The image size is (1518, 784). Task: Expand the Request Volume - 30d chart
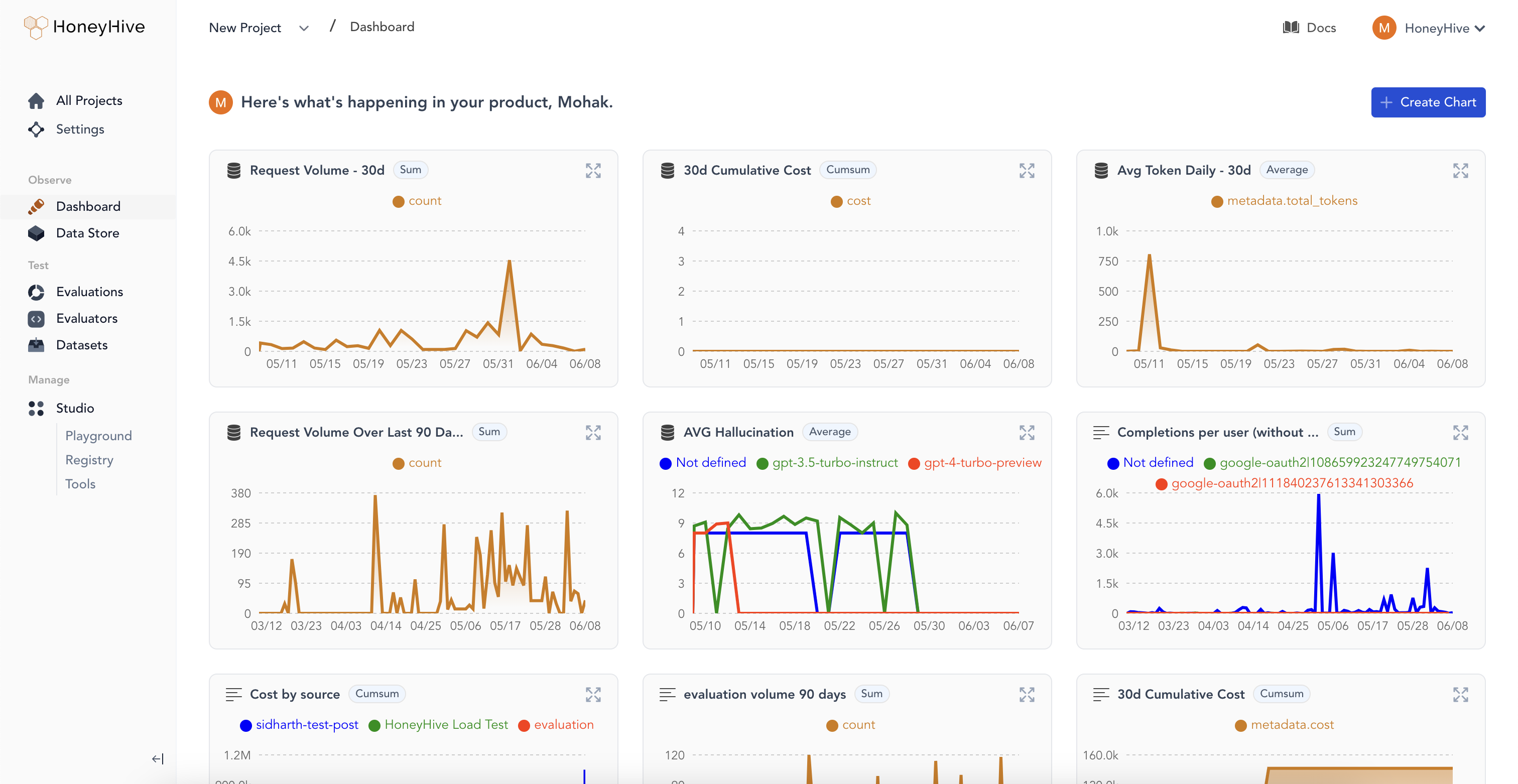(593, 171)
